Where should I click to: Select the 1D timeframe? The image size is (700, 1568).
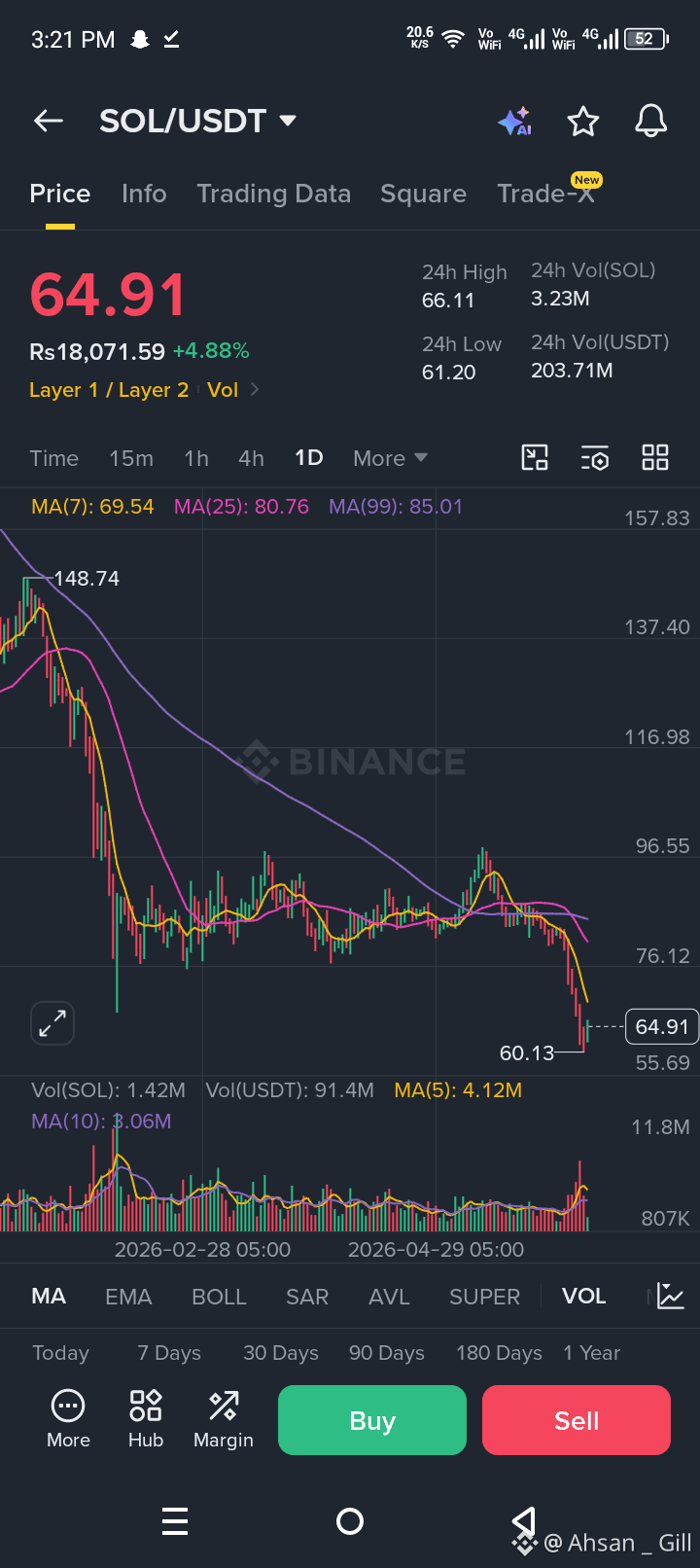309,458
